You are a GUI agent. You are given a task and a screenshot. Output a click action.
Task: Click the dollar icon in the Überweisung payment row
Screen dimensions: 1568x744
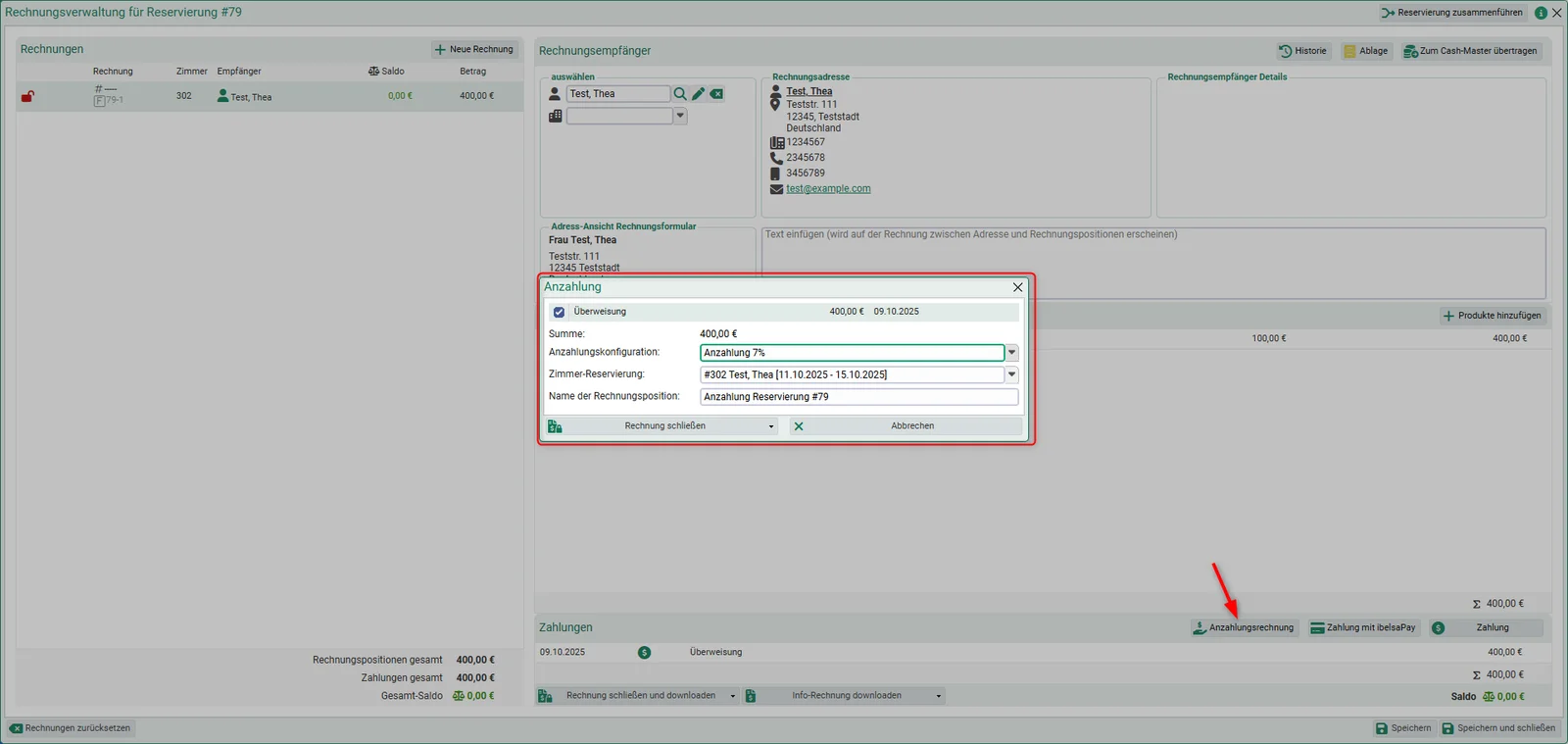(644, 652)
